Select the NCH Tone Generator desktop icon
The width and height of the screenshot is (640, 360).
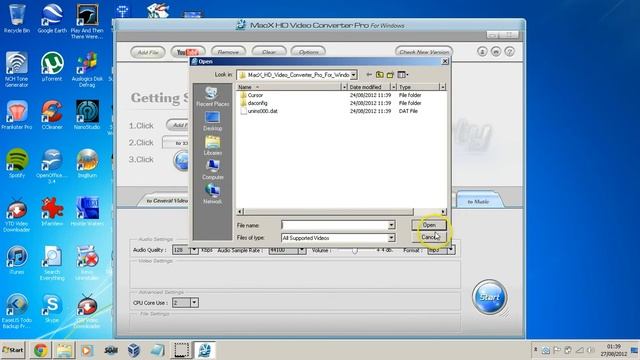point(17,70)
